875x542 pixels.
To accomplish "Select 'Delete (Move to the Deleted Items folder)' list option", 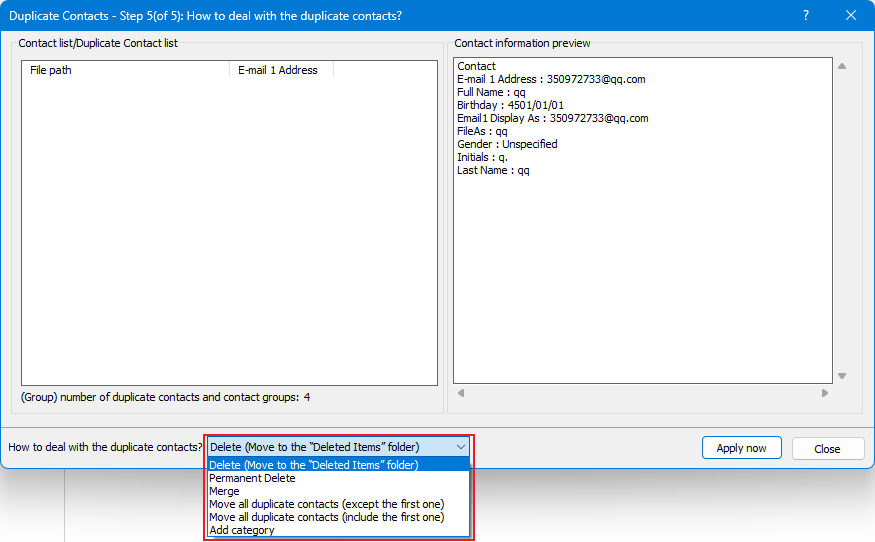I will [338, 465].
